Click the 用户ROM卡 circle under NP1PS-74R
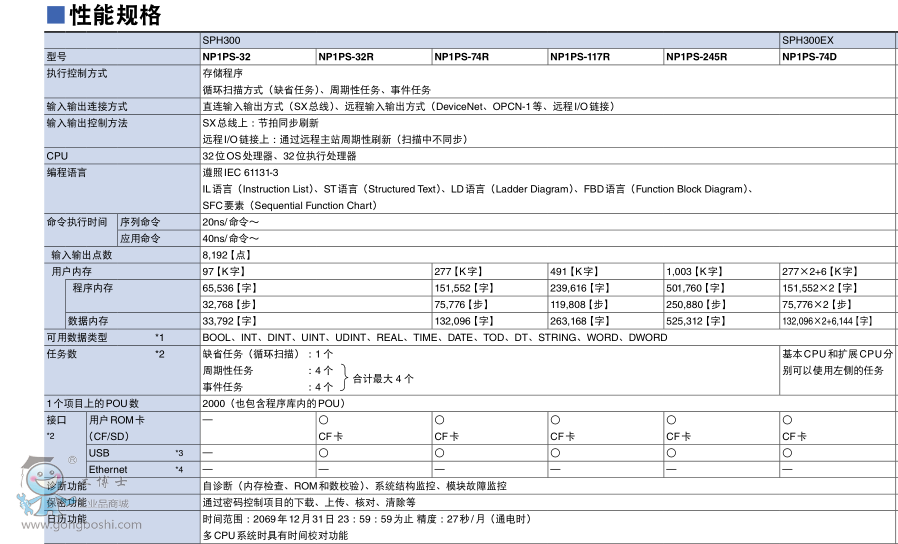 tap(439, 420)
